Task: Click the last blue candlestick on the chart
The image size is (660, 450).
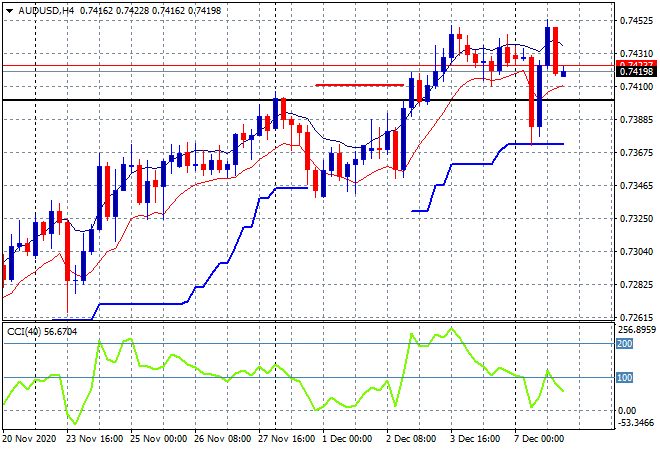Action: 564,73
